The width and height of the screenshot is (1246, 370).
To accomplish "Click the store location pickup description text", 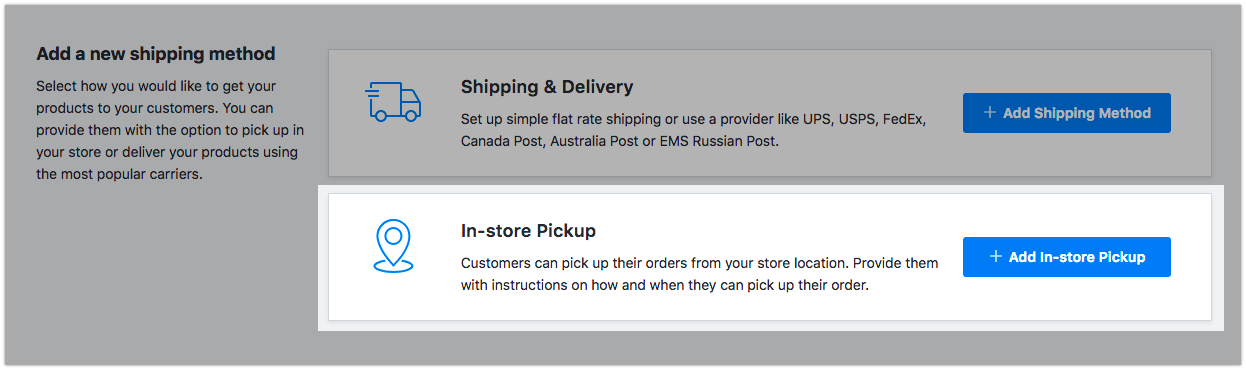I will pos(700,274).
